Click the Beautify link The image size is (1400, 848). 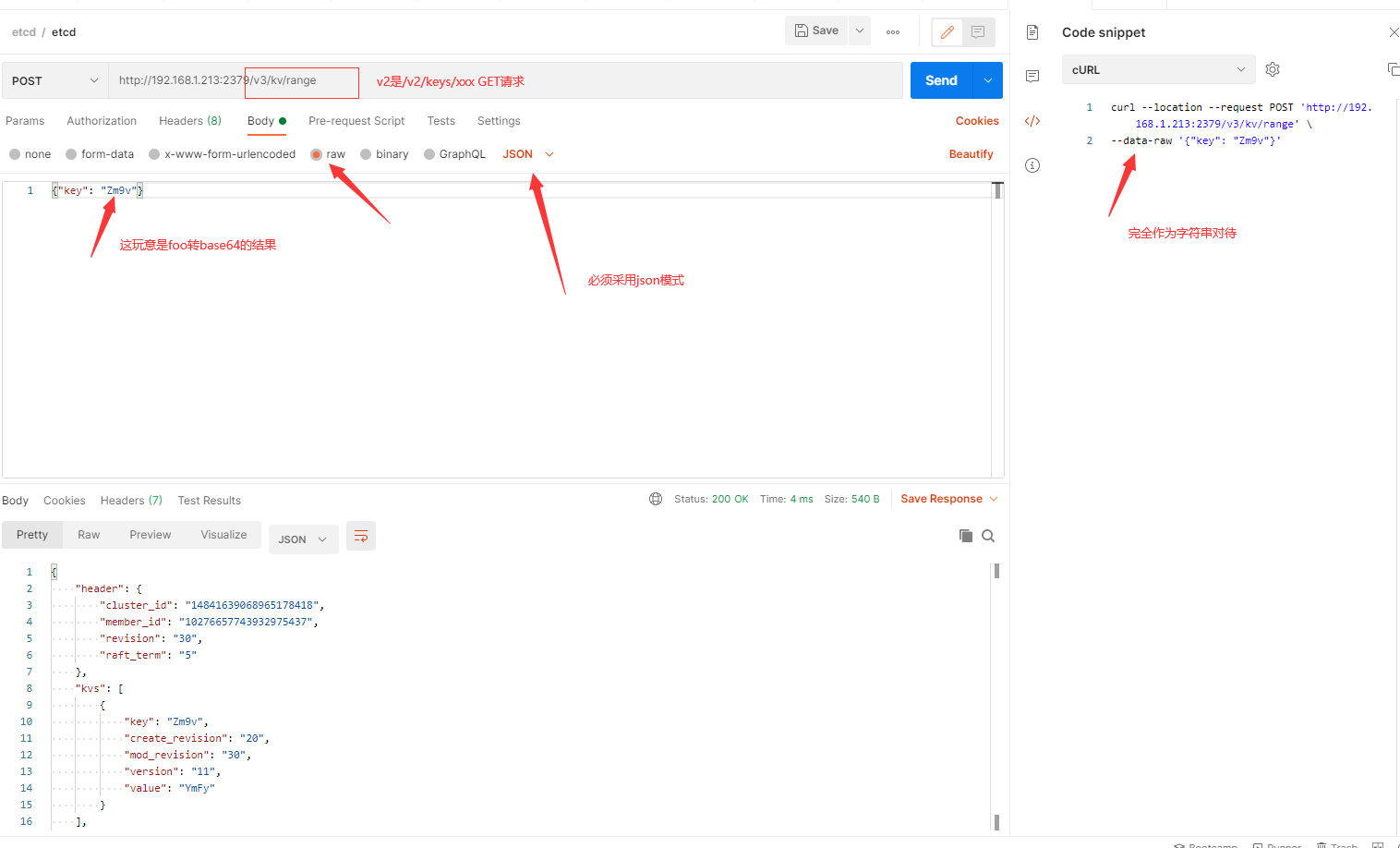(x=971, y=153)
